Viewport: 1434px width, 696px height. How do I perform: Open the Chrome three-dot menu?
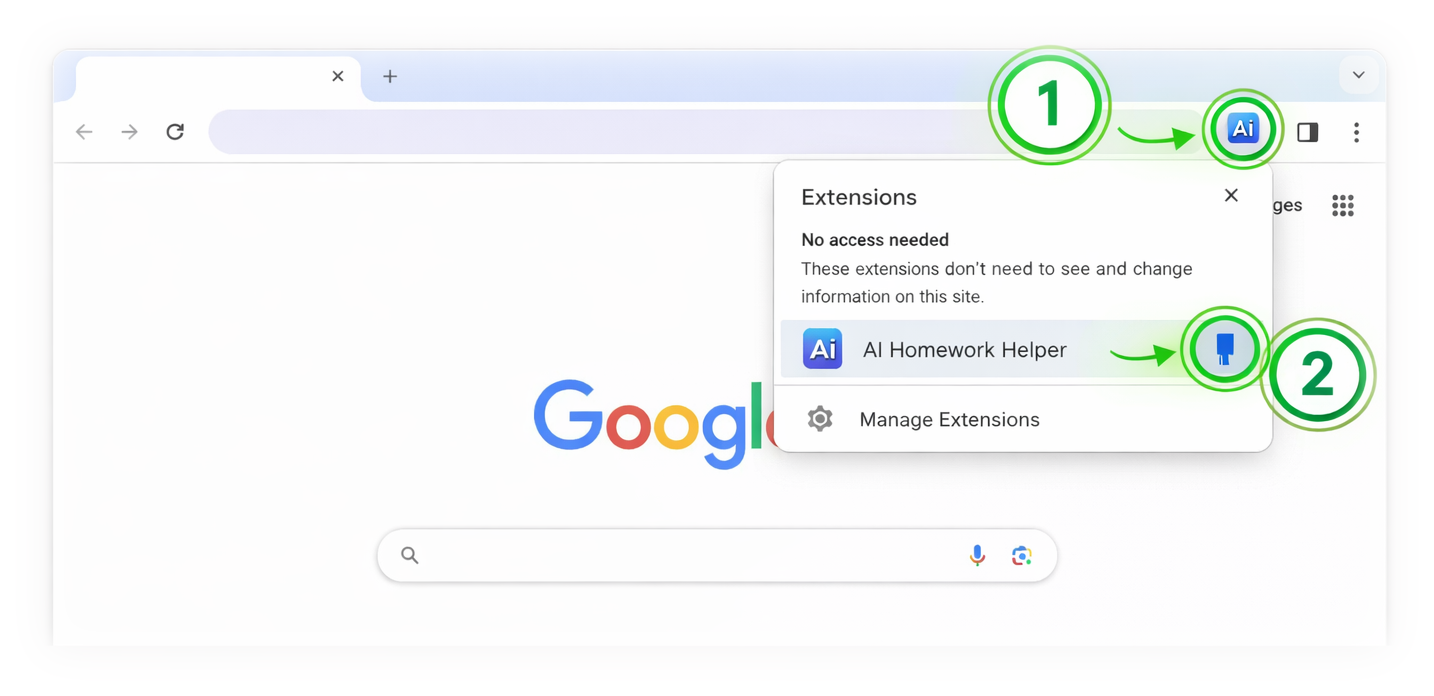[1356, 131]
